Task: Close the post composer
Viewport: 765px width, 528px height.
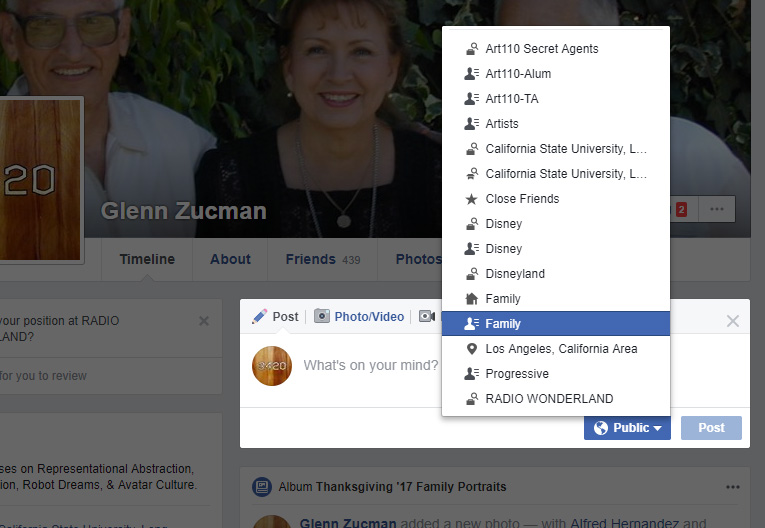Action: pos(732,321)
